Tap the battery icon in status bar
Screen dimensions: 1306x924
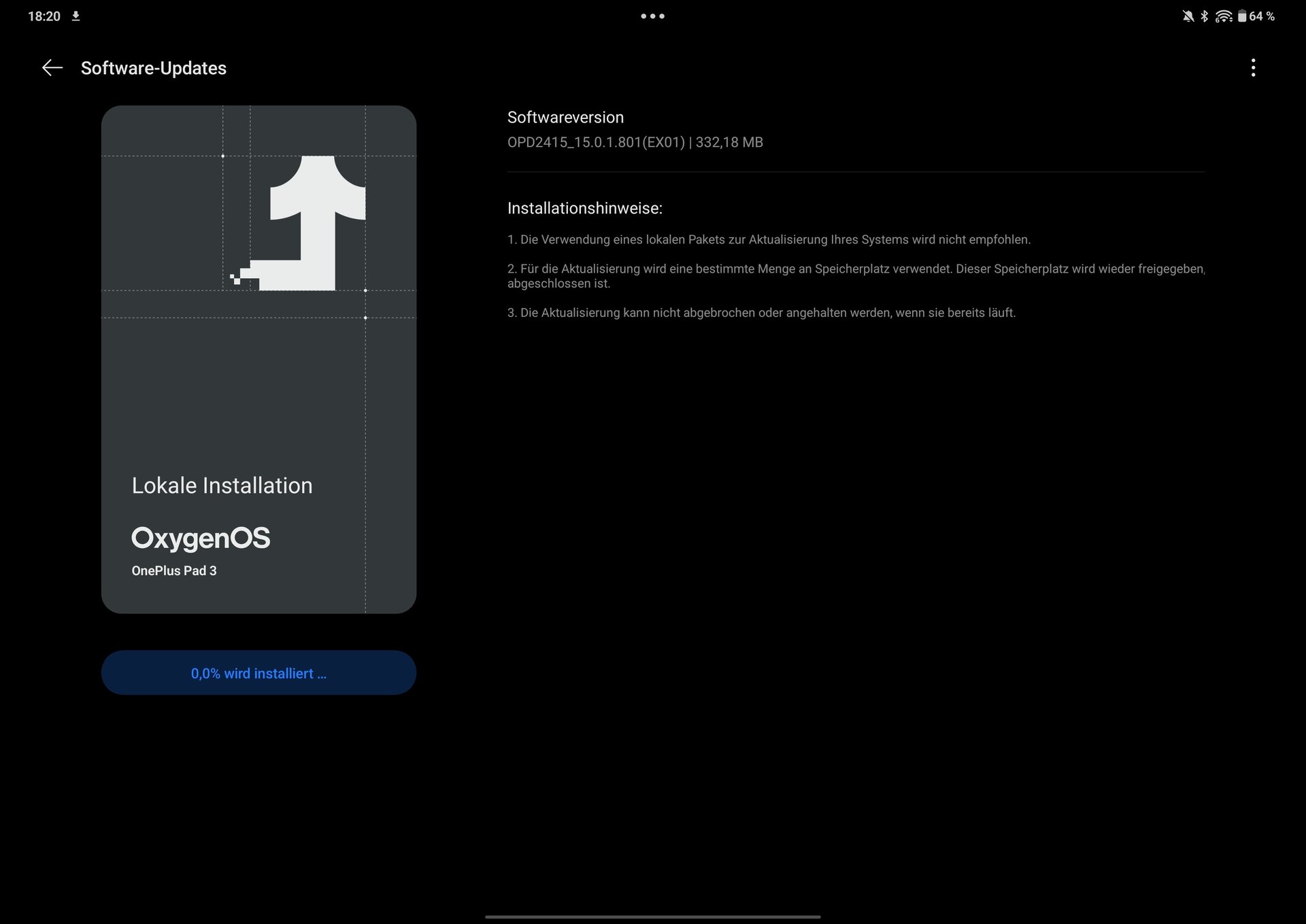[x=1241, y=16]
